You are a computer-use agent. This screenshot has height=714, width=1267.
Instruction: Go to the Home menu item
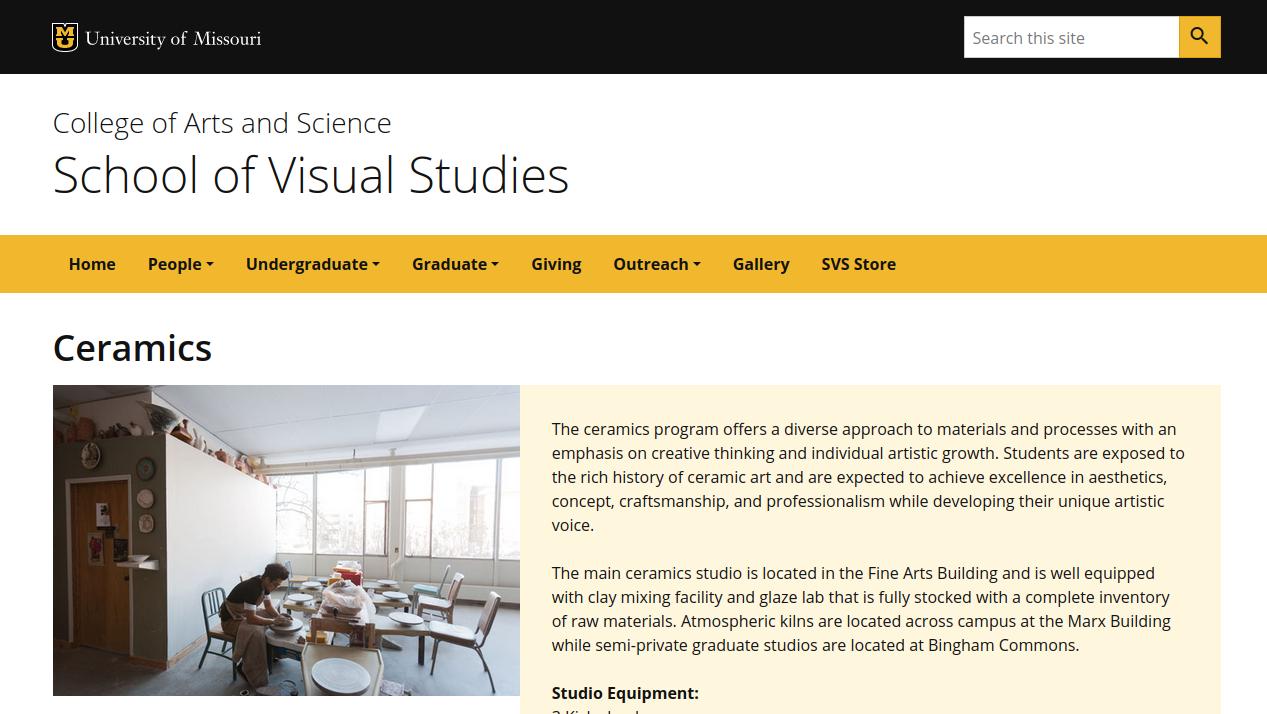(x=92, y=264)
